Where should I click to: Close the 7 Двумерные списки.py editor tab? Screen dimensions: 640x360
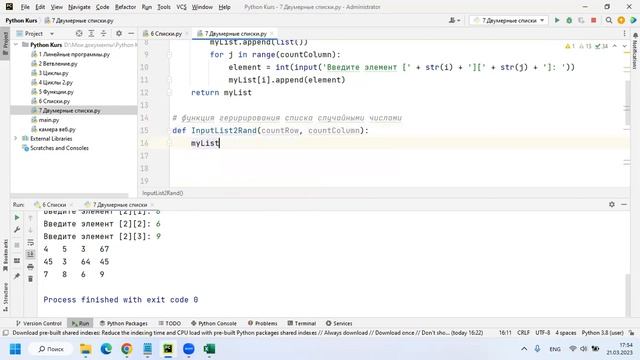tap(271, 33)
